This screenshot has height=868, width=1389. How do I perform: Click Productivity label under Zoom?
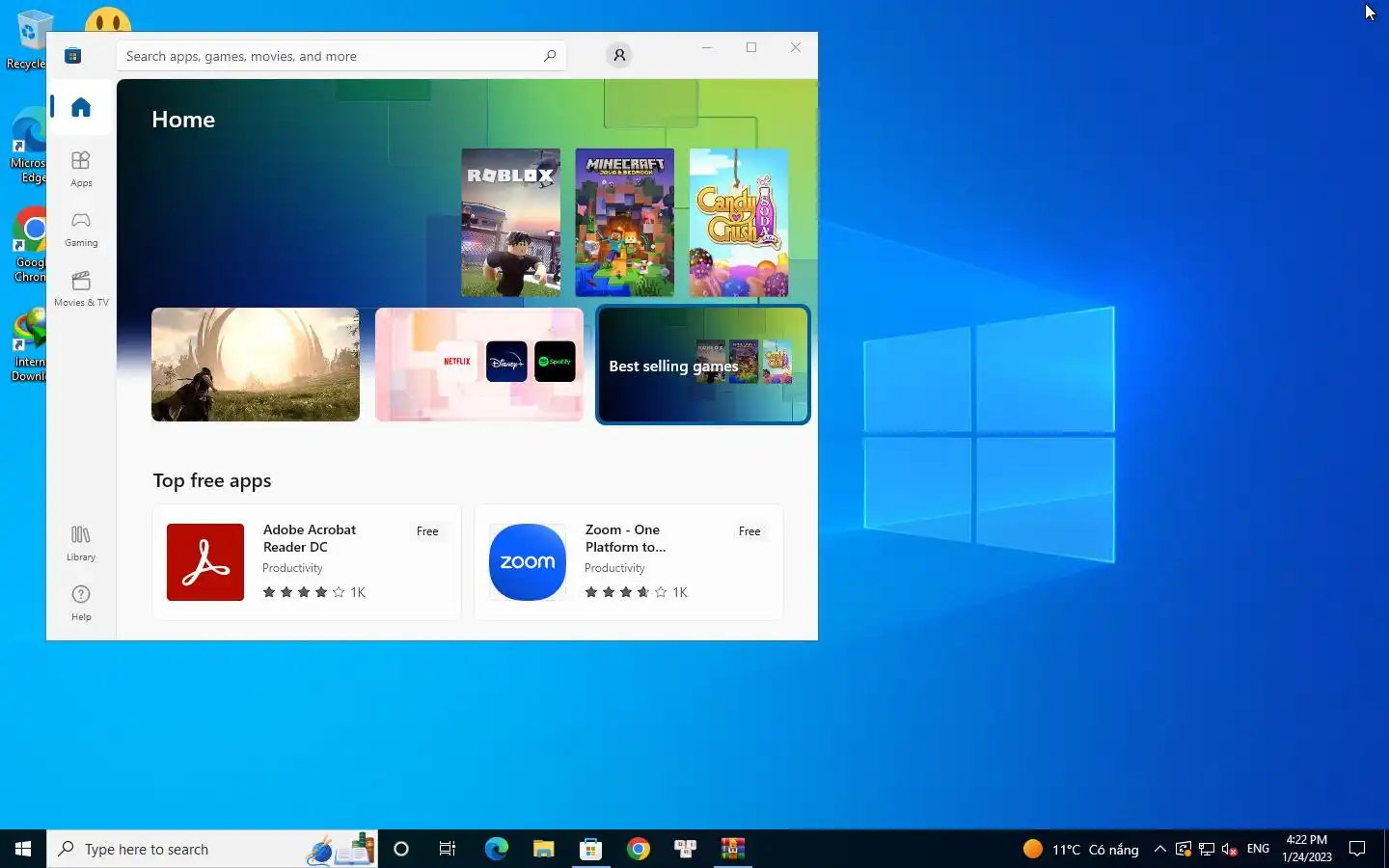614,568
